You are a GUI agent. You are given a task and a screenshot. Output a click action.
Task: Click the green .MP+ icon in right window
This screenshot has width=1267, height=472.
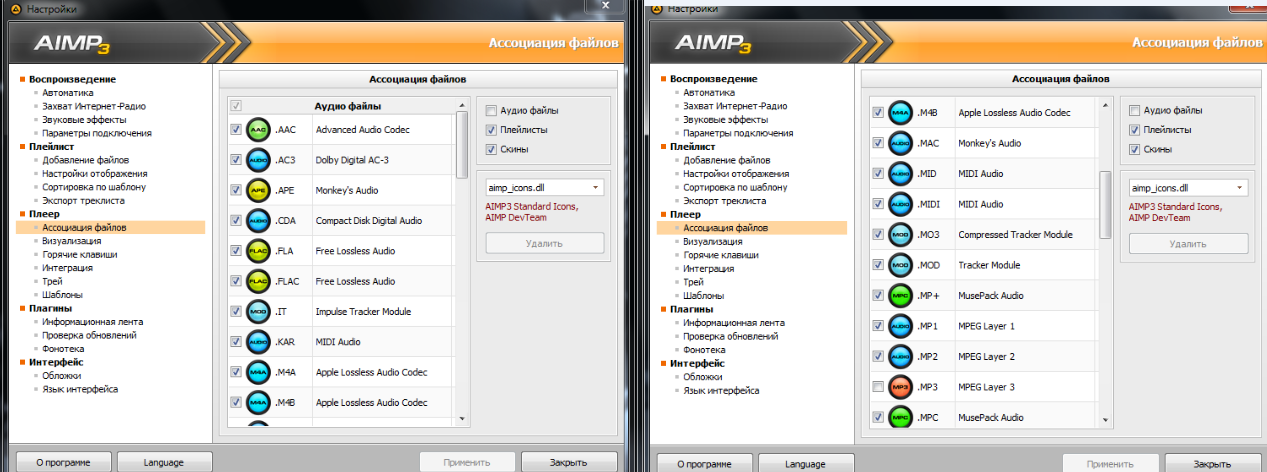click(901, 295)
